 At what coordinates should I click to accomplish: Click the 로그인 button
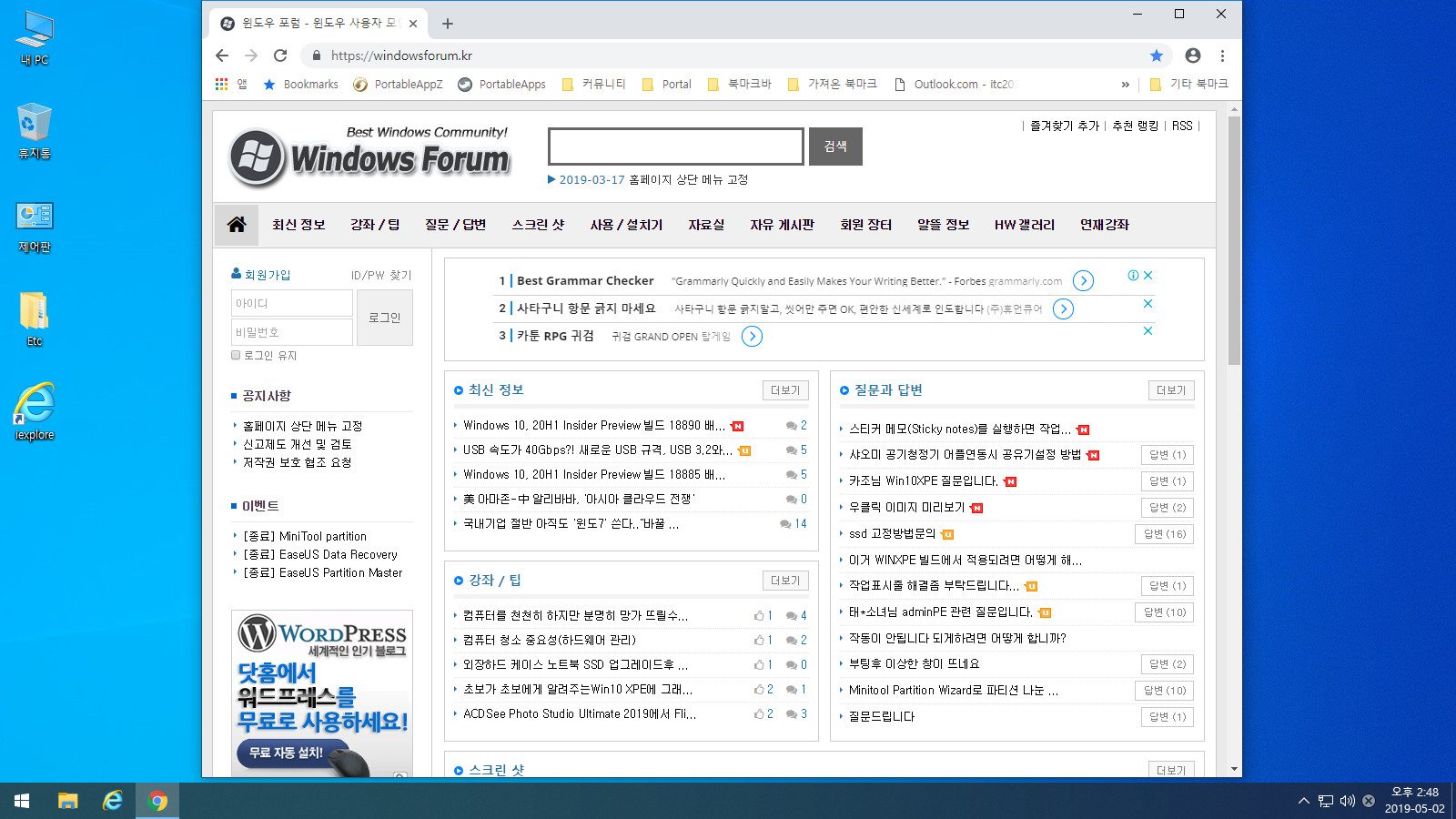385,318
